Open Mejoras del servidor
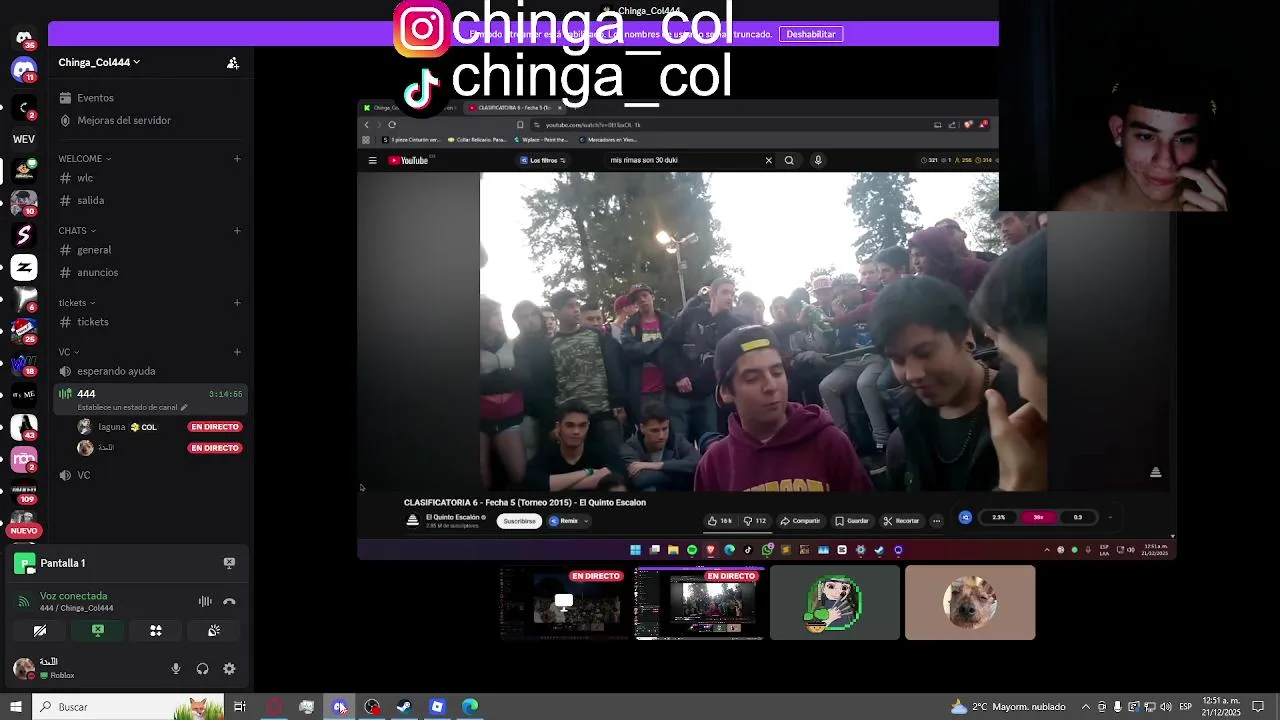 124,120
